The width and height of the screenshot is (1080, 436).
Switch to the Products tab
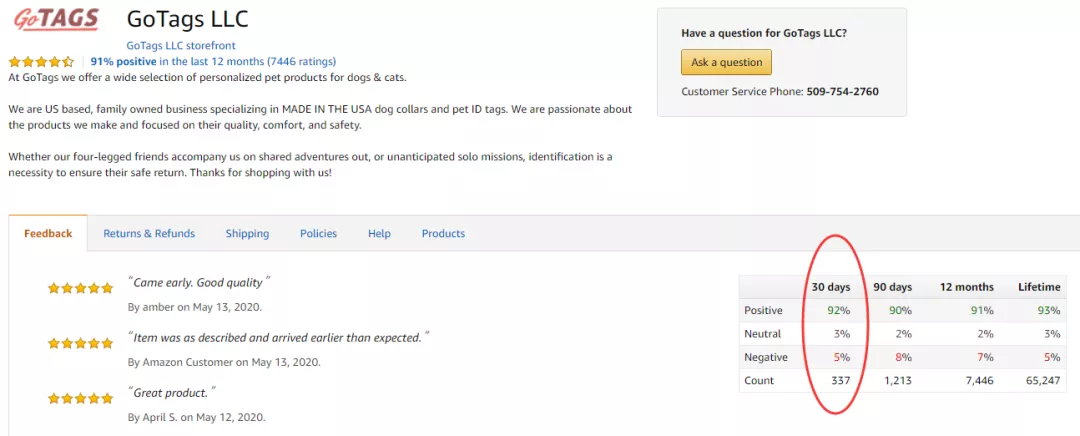443,233
